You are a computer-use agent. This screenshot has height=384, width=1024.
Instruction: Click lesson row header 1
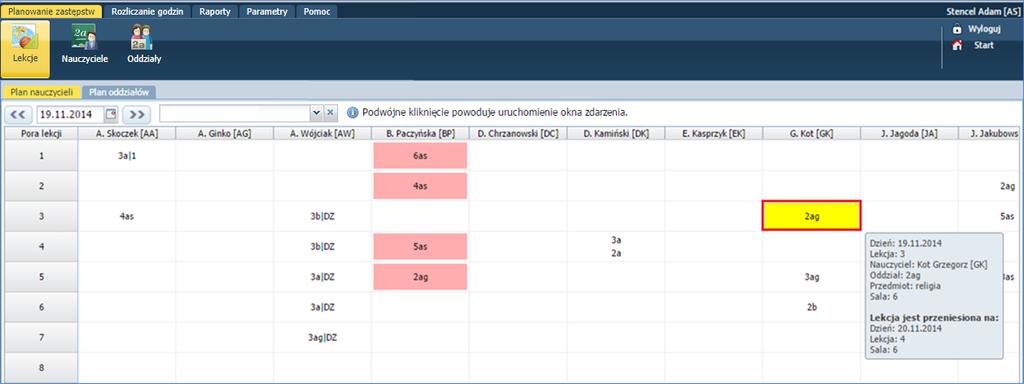[x=41, y=156]
